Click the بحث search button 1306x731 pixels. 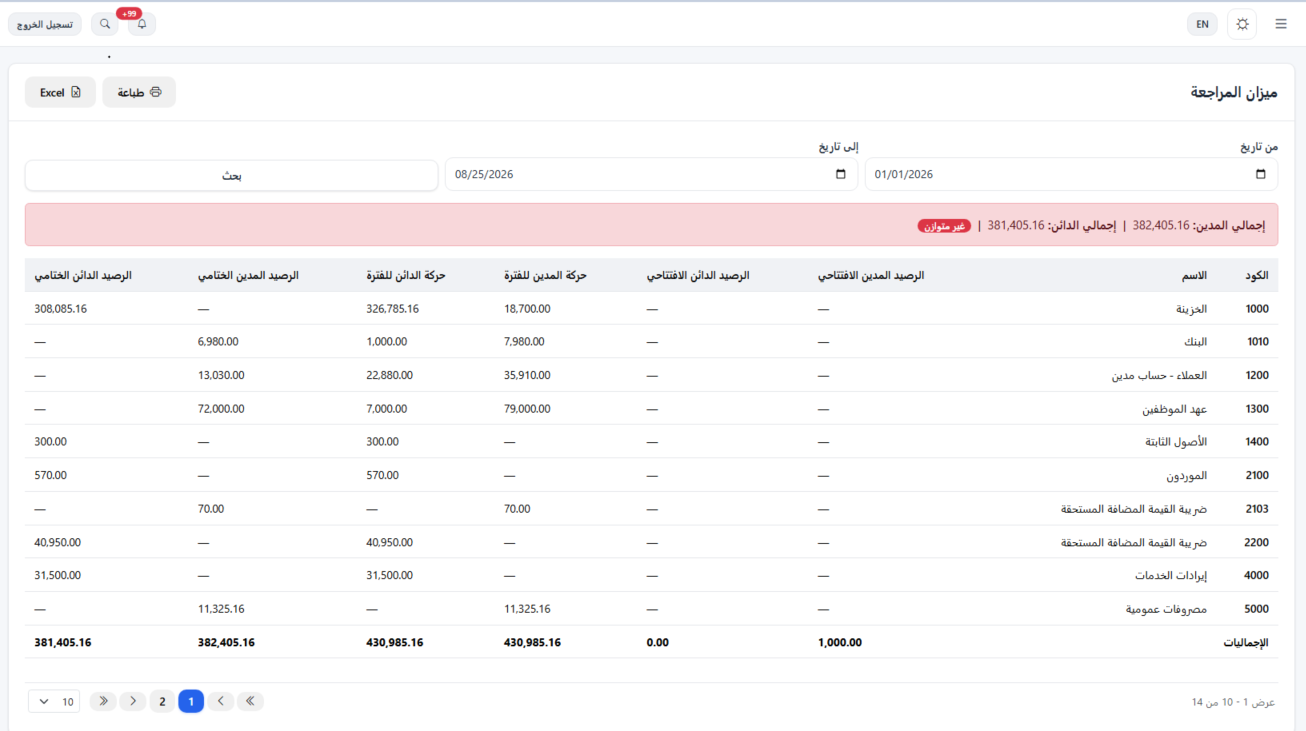pos(231,175)
